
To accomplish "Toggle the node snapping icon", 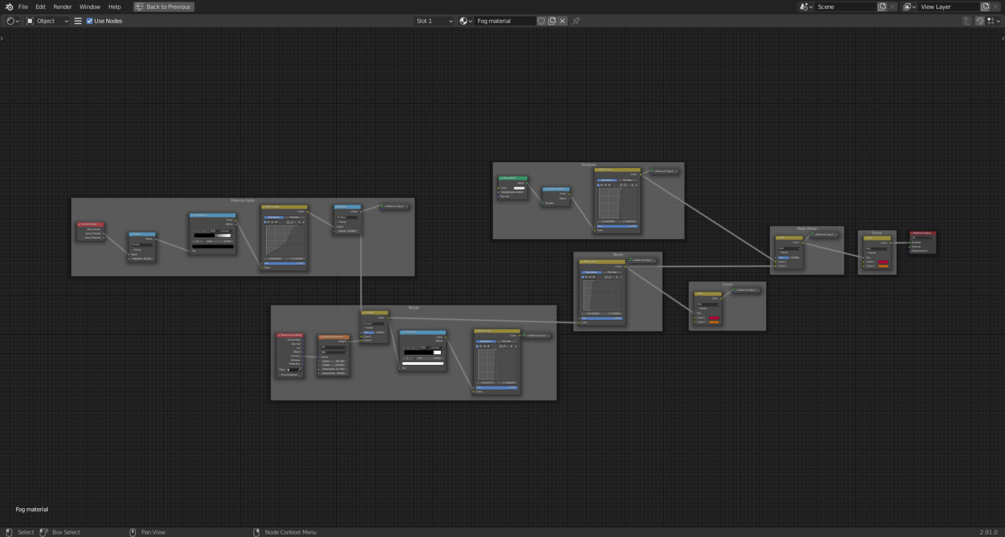I will 979,21.
